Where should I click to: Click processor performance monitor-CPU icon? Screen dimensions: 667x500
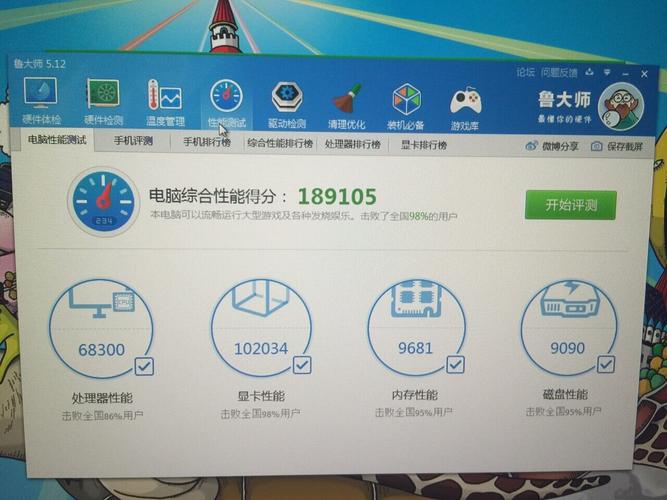(x=102, y=301)
